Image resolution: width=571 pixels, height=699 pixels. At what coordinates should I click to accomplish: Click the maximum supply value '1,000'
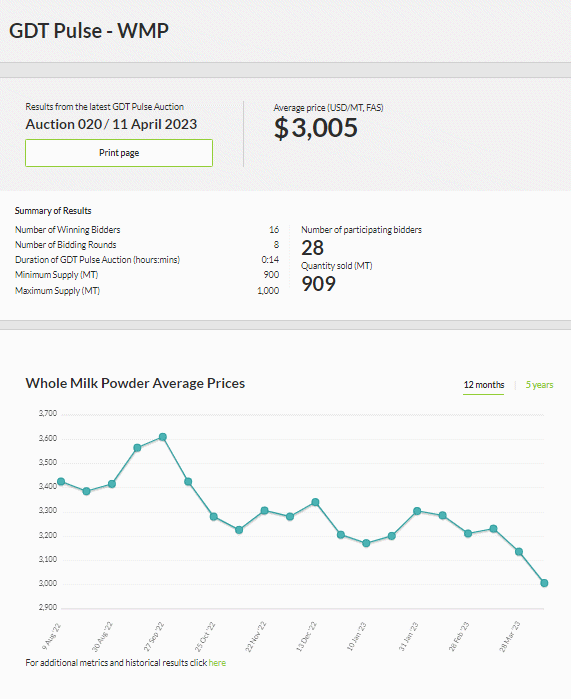click(x=268, y=291)
